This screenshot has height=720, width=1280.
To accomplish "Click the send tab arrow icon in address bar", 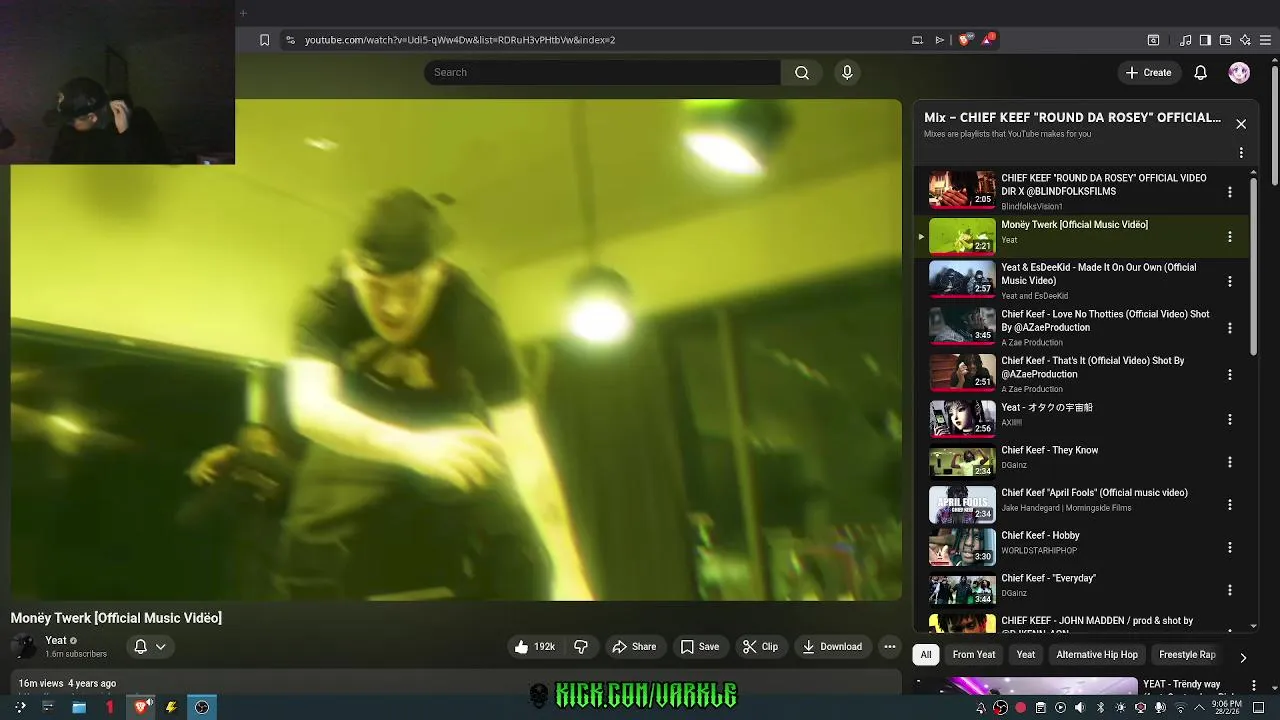I will pos(939,40).
